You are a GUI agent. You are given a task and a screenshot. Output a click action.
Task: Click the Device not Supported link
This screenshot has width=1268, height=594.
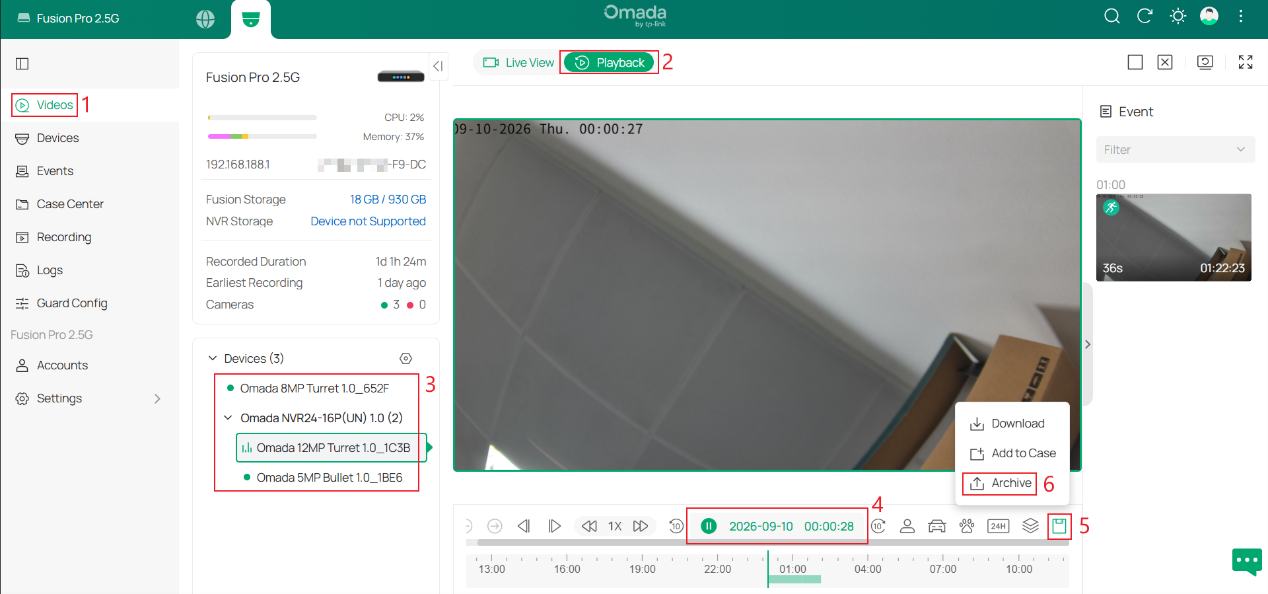(368, 221)
